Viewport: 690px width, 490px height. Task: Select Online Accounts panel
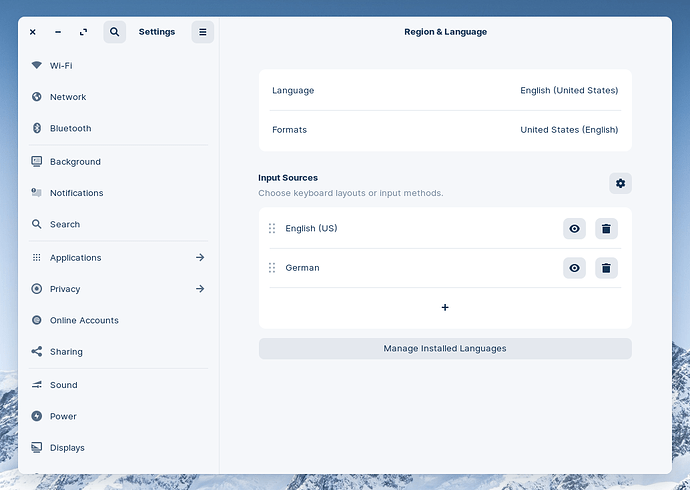(118, 320)
